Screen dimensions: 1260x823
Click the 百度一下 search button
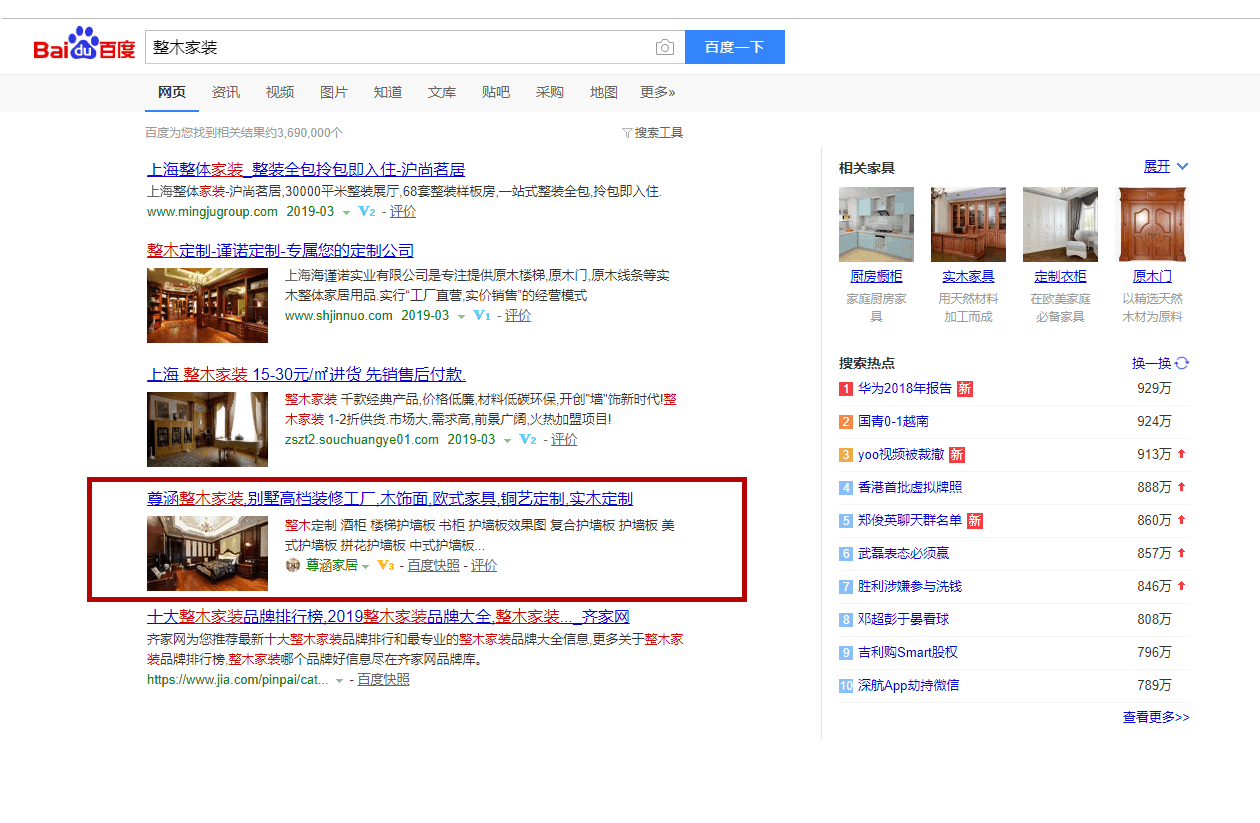click(735, 47)
